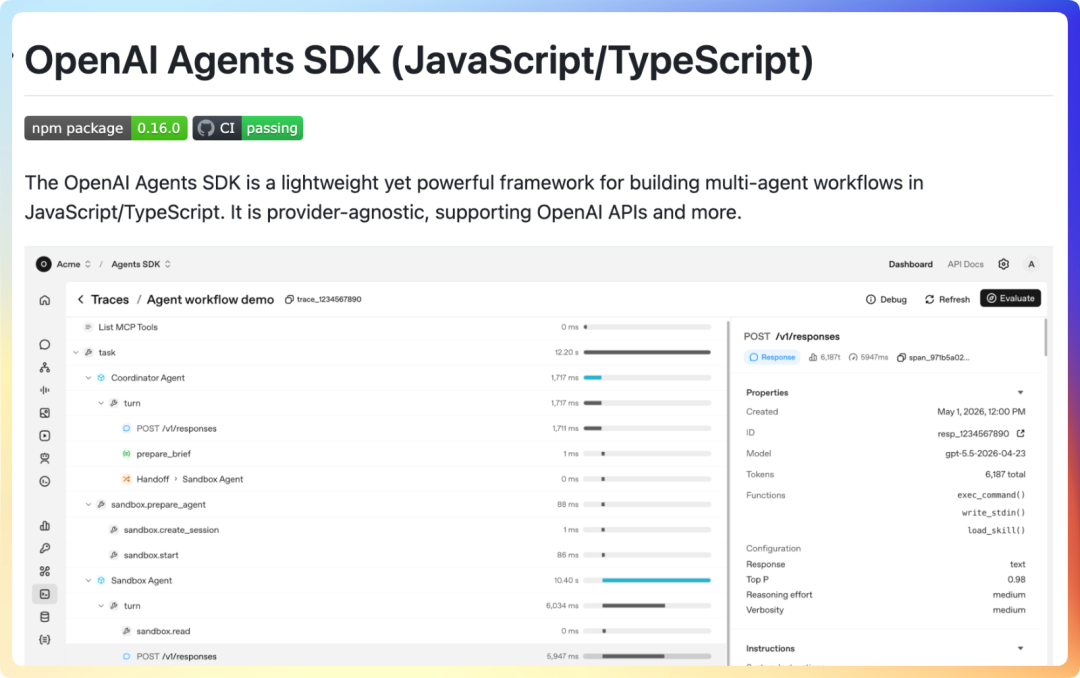Select POST /v1/responses under Coordinator Agent
Screen dimensions: 1080x678
coord(397,429)
